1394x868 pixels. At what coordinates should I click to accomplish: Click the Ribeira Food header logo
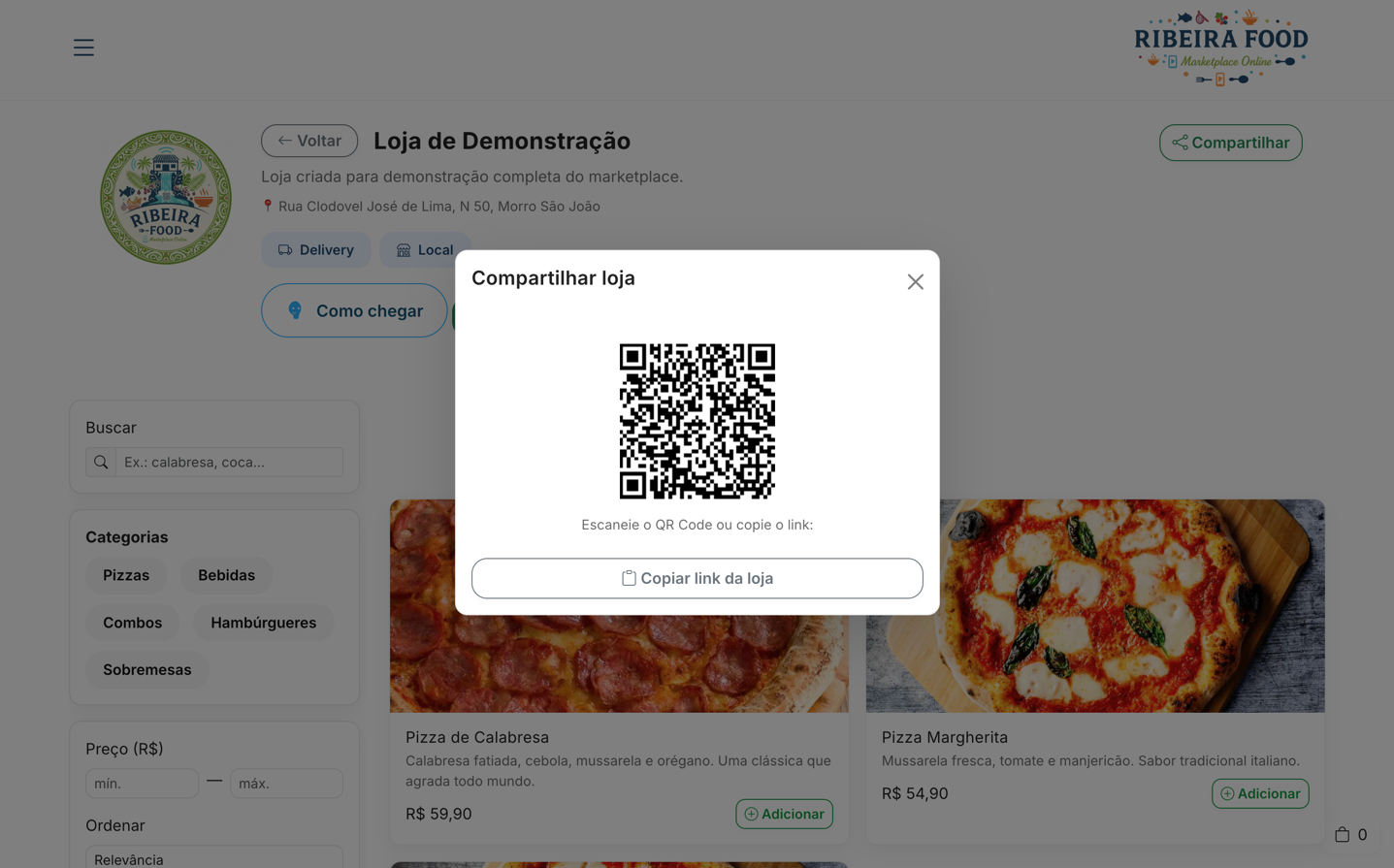(x=1220, y=48)
